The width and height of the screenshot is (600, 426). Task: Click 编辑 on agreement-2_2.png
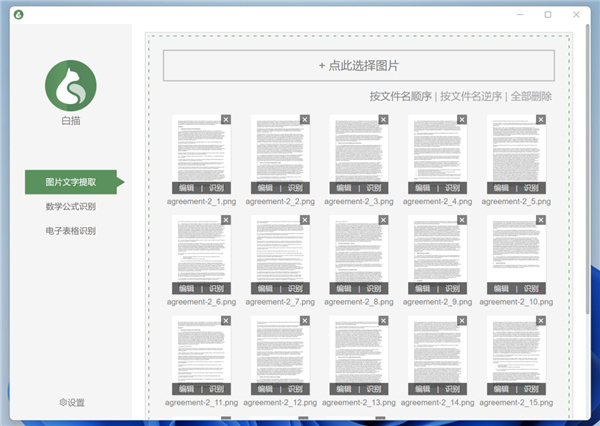click(x=266, y=188)
